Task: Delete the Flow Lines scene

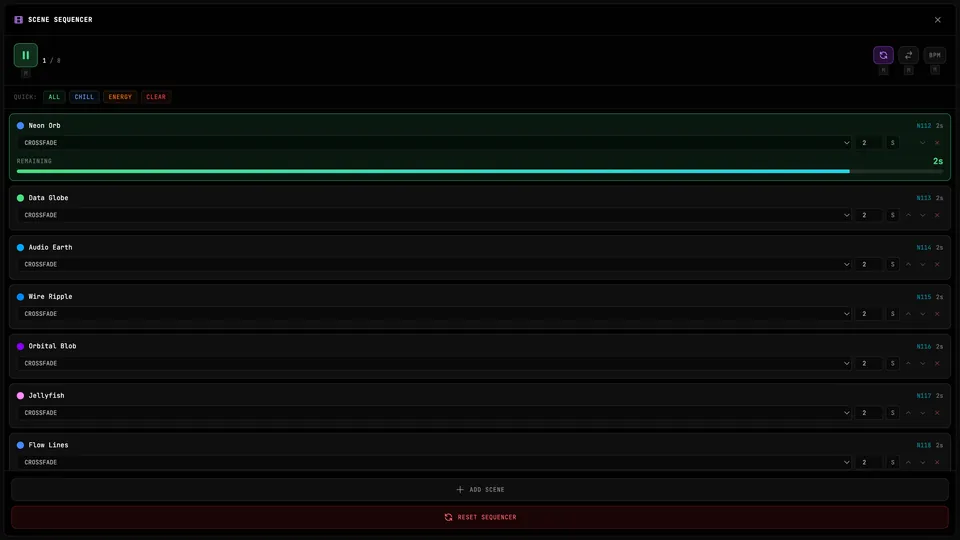Action: tap(937, 462)
